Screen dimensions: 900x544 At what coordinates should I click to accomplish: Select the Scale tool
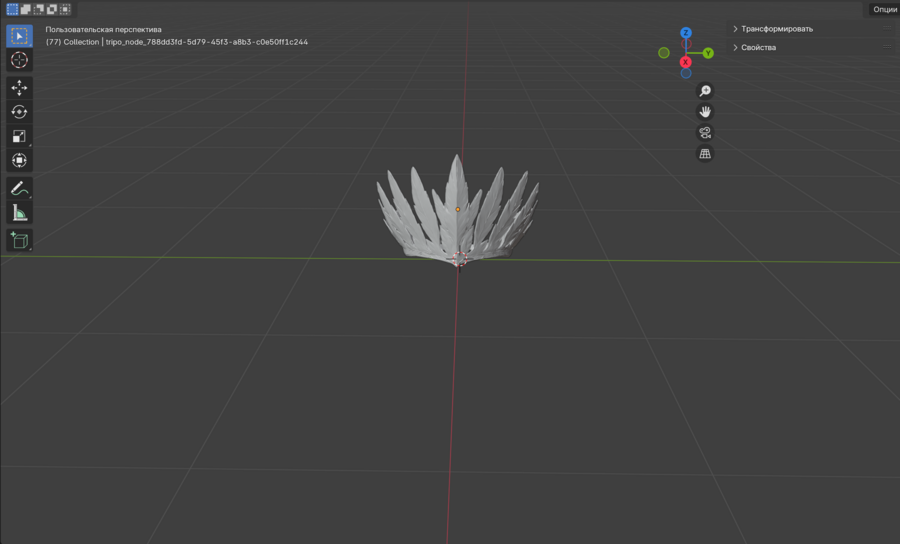(19, 136)
